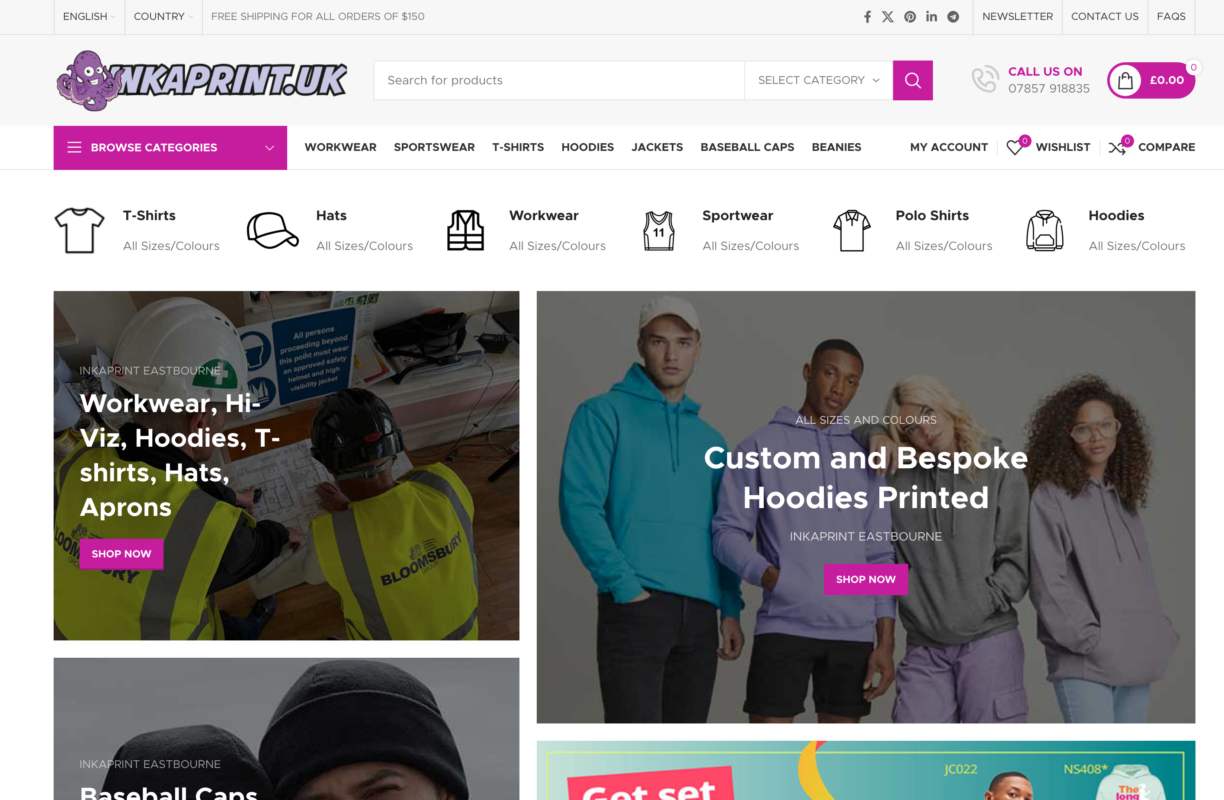The image size is (1224, 800).
Task: Open the shopping bag cart icon
Action: (1126, 80)
